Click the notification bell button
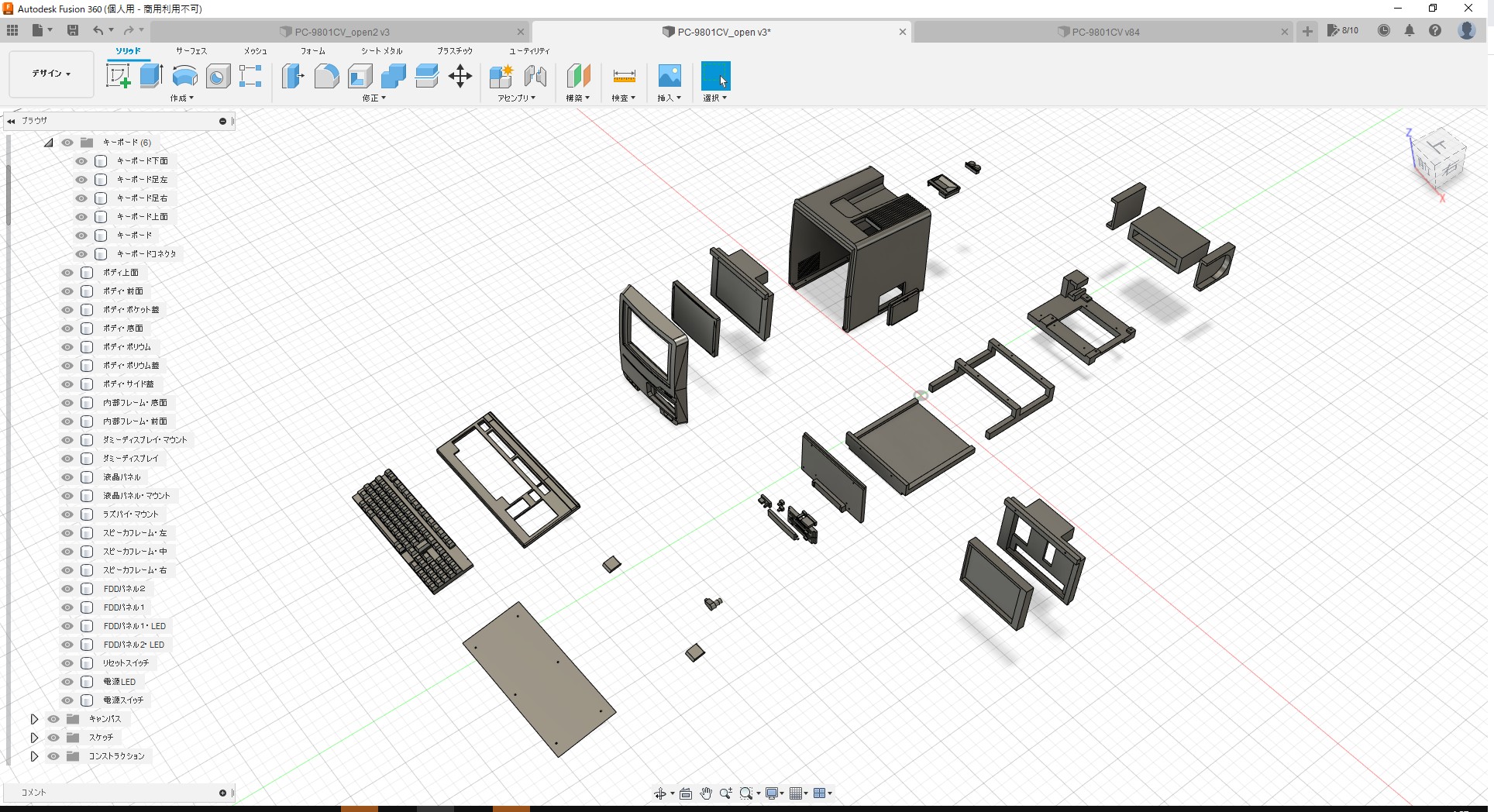The width and height of the screenshot is (1494, 812). [1410, 30]
